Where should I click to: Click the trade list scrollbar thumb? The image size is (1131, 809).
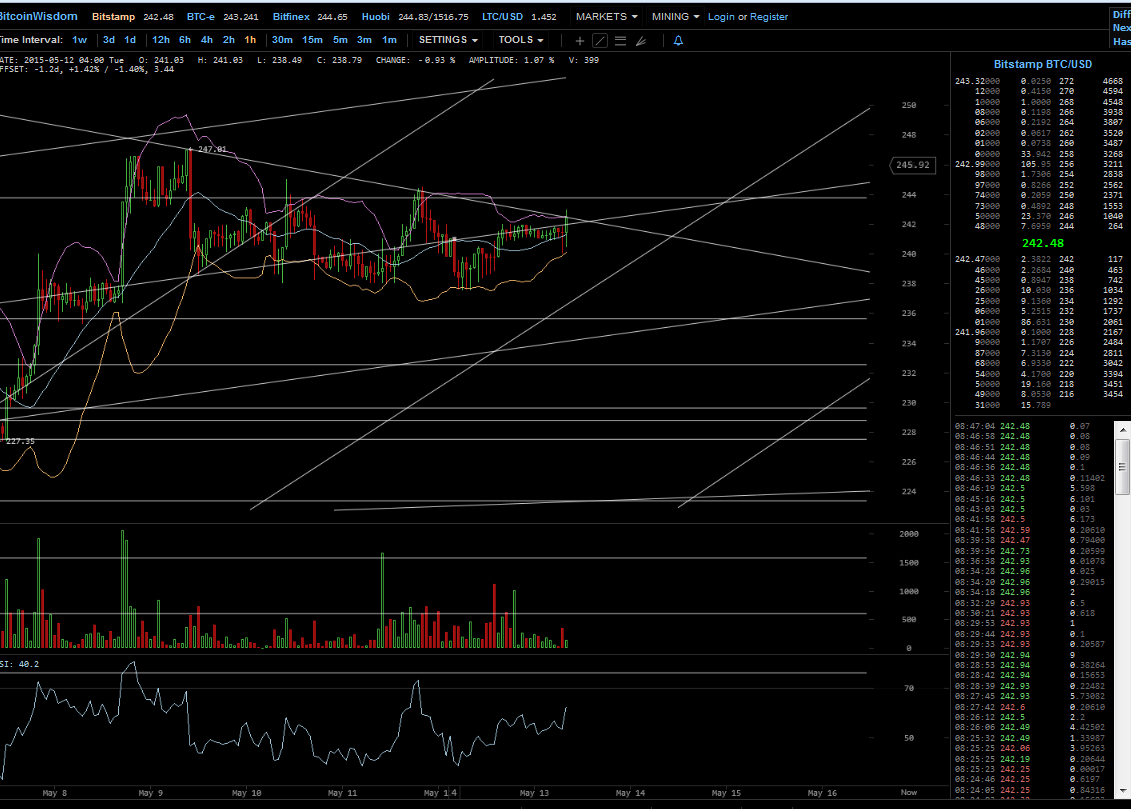1122,467
